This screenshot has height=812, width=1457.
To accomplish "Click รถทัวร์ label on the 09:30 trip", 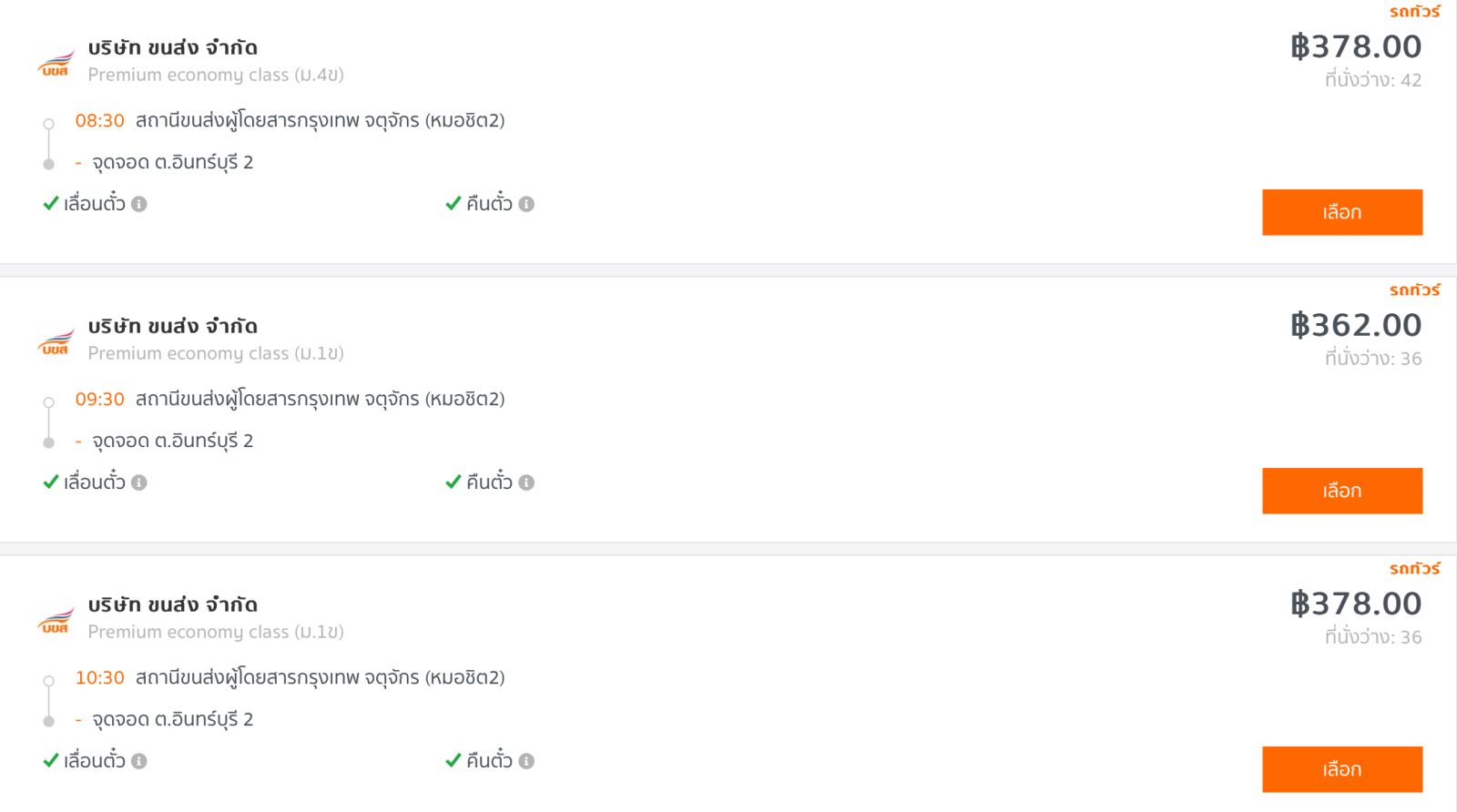I will coord(1415,289).
